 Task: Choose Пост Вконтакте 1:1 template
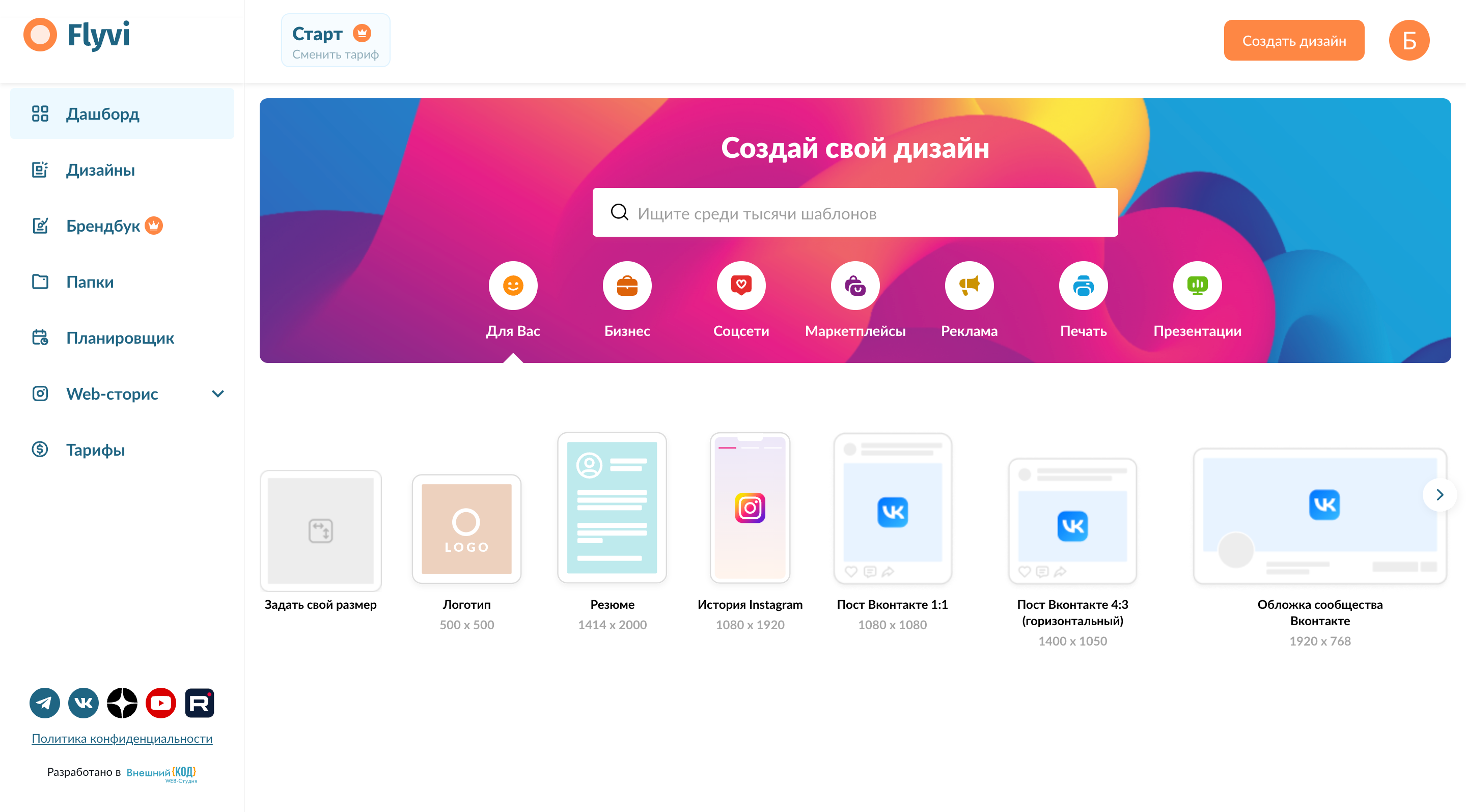[892, 508]
